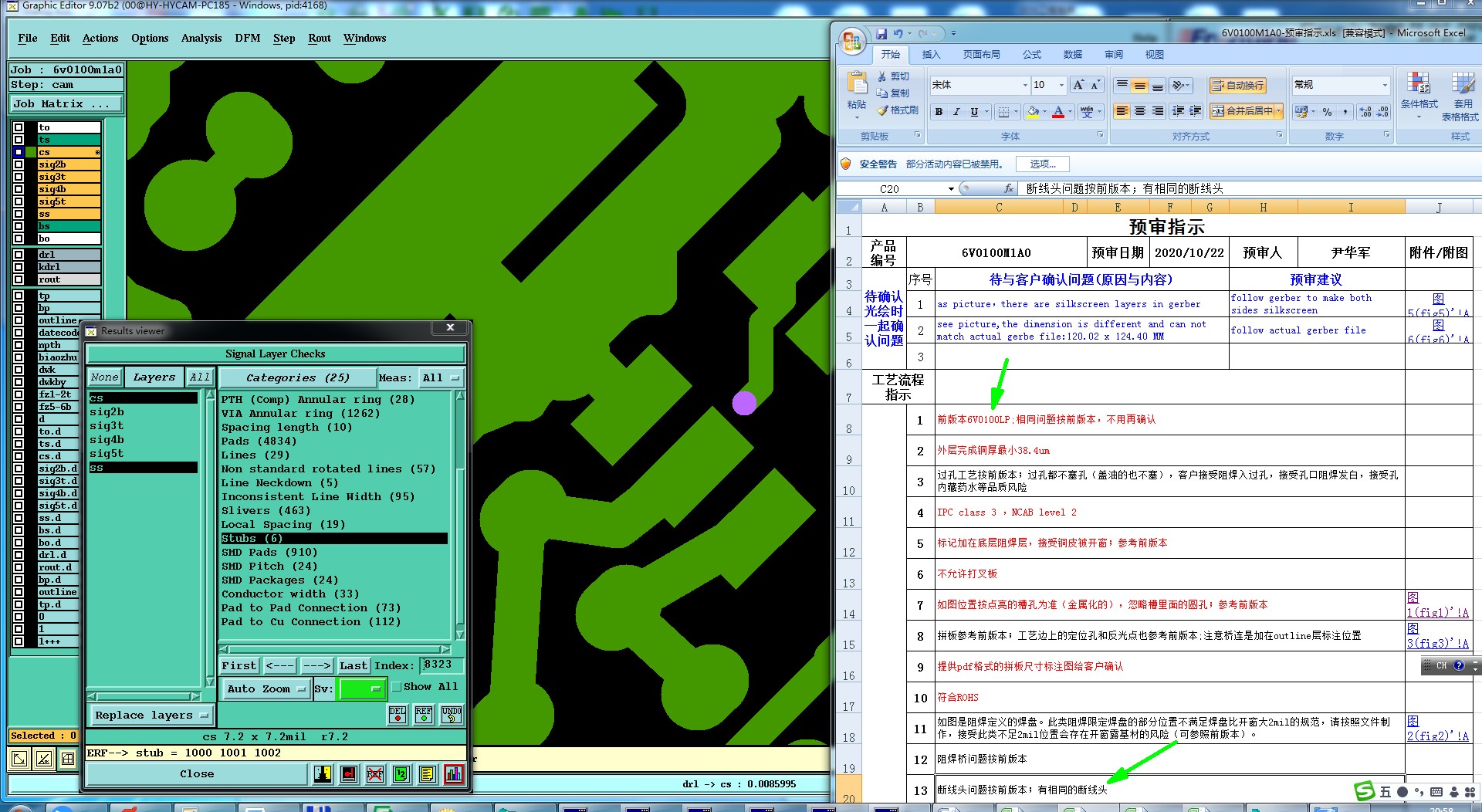Click the green 1/2 page icon
This screenshot has height=812, width=1482.
click(x=401, y=773)
